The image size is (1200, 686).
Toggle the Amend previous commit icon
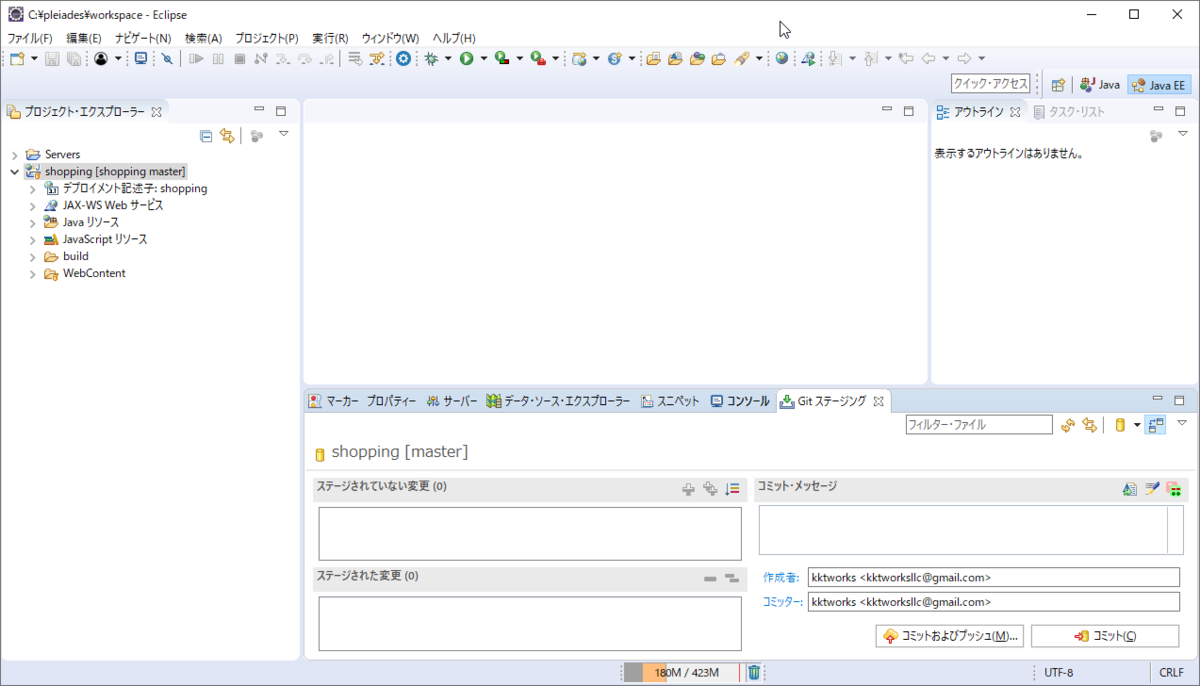[1130, 489]
